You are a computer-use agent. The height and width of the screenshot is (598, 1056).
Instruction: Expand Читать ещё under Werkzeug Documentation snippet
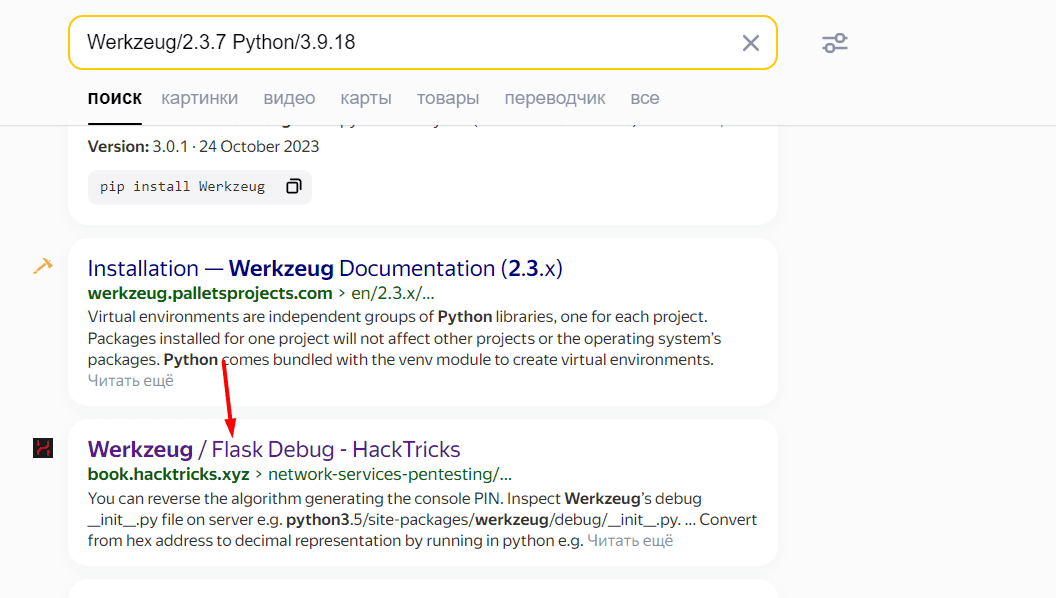130,380
